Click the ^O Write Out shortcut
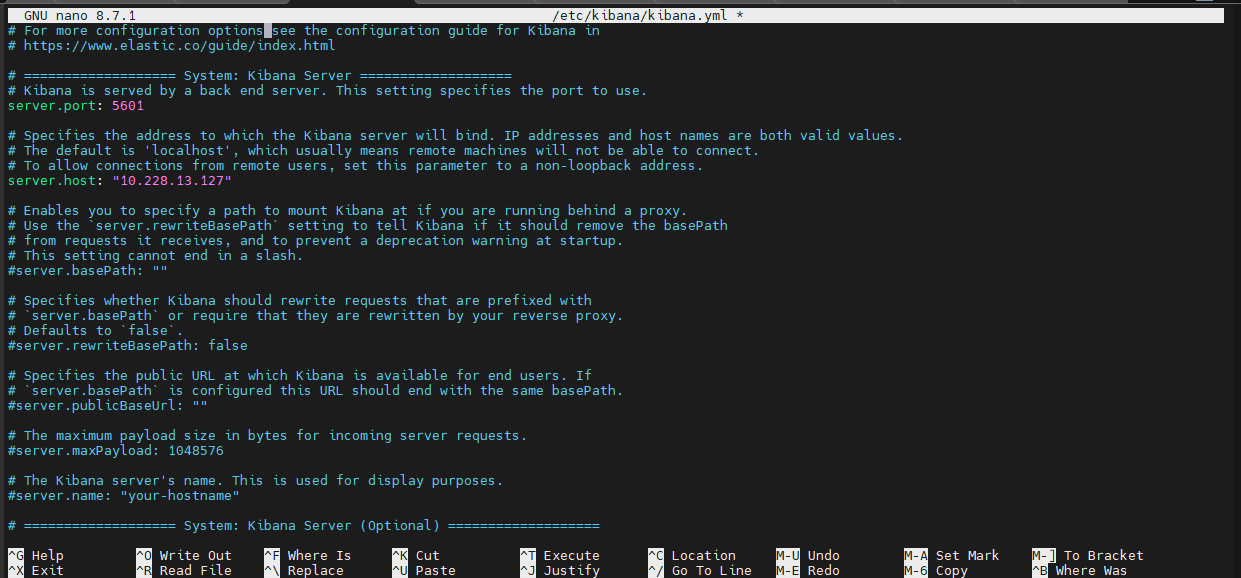Image resolution: width=1241 pixels, height=578 pixels. coord(184,556)
